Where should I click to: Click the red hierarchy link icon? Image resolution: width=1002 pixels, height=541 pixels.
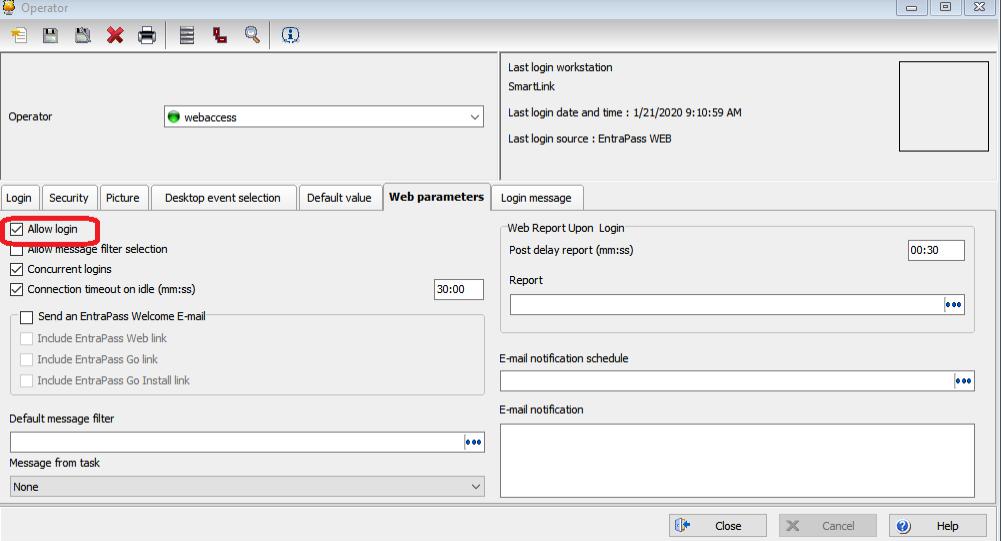(219, 35)
